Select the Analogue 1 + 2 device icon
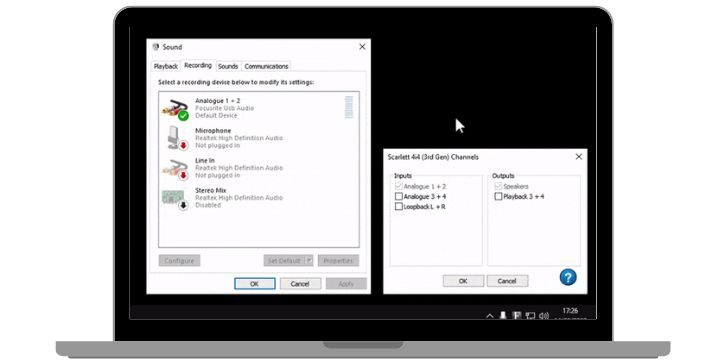 [175, 109]
